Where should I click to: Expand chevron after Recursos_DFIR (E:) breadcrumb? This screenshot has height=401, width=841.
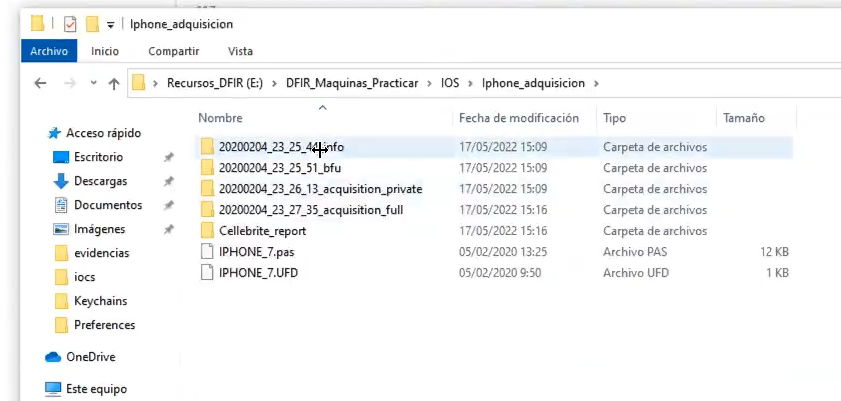275,84
